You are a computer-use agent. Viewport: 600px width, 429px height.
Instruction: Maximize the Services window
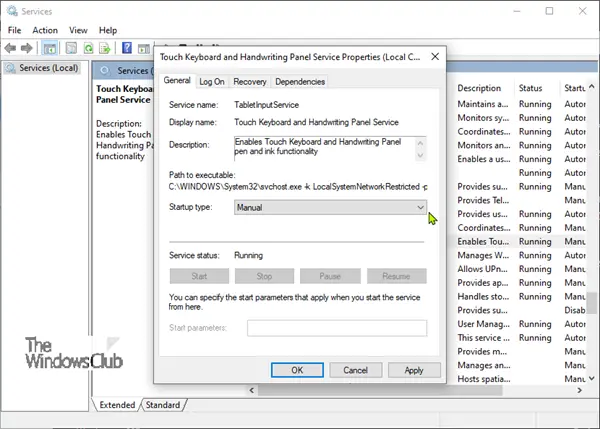(549, 11)
